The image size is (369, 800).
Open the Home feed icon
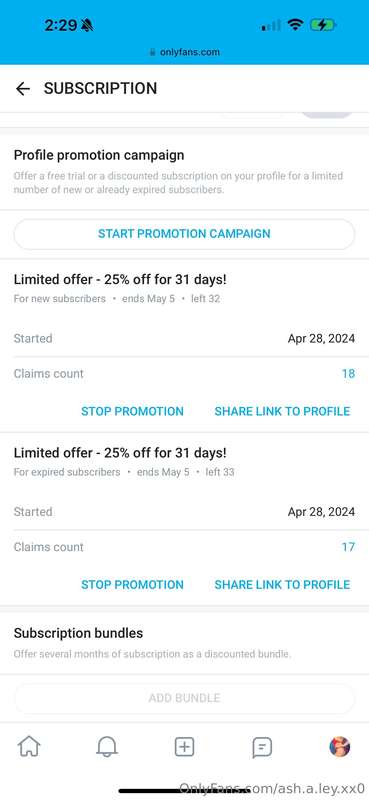(29, 747)
